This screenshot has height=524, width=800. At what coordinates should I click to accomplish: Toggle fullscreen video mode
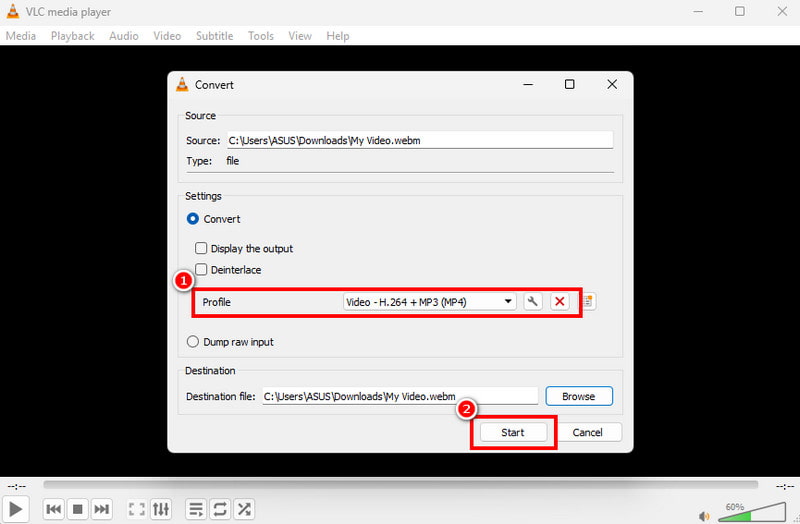tap(137, 510)
